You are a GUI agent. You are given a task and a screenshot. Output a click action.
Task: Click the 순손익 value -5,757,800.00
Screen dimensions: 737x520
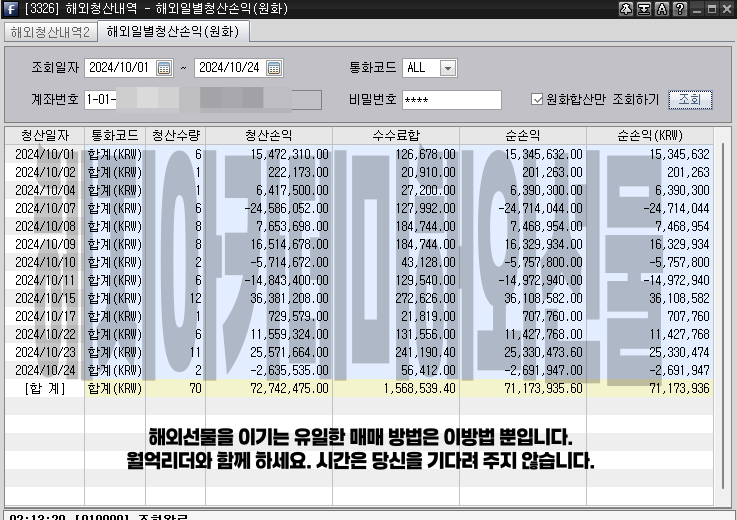[543, 262]
